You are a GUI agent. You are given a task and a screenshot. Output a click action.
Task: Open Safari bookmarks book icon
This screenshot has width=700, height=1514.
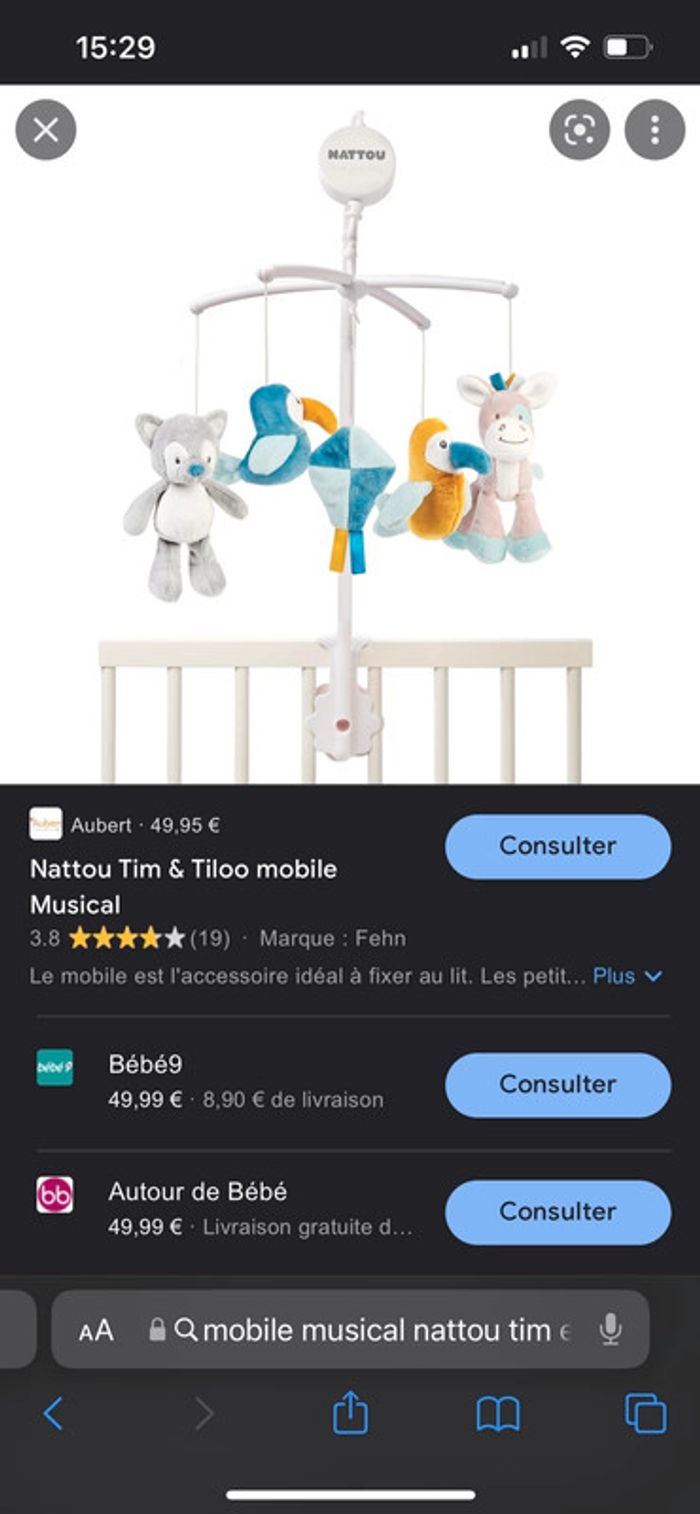coord(498,1414)
